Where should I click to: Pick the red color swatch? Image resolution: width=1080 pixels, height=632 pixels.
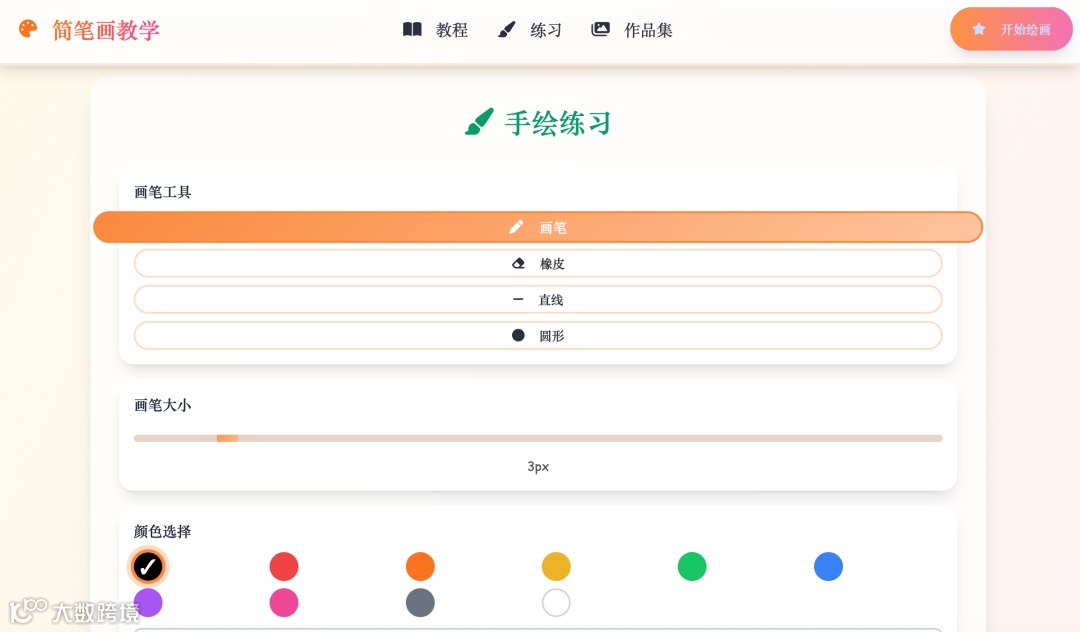284,567
